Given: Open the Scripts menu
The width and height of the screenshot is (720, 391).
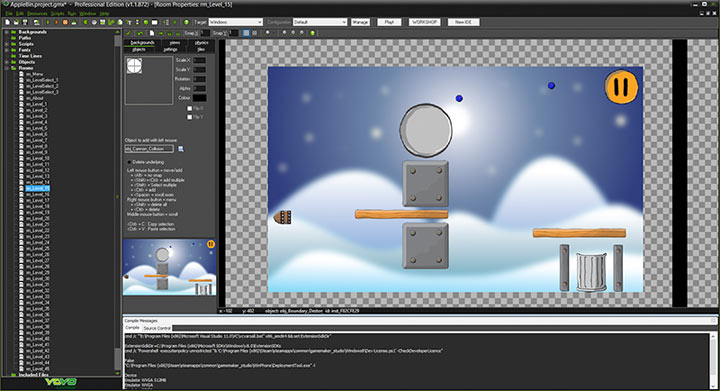Looking at the screenshot, I should pos(57,14).
